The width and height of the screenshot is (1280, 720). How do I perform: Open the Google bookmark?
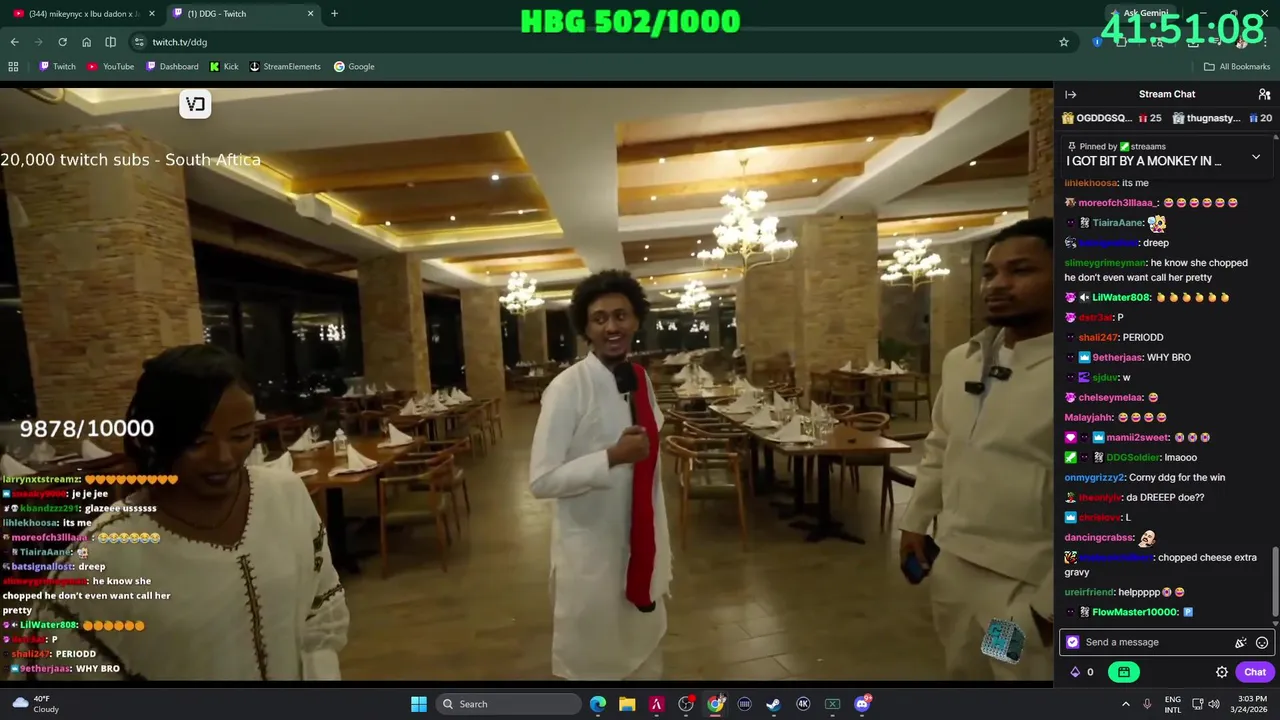354,66
